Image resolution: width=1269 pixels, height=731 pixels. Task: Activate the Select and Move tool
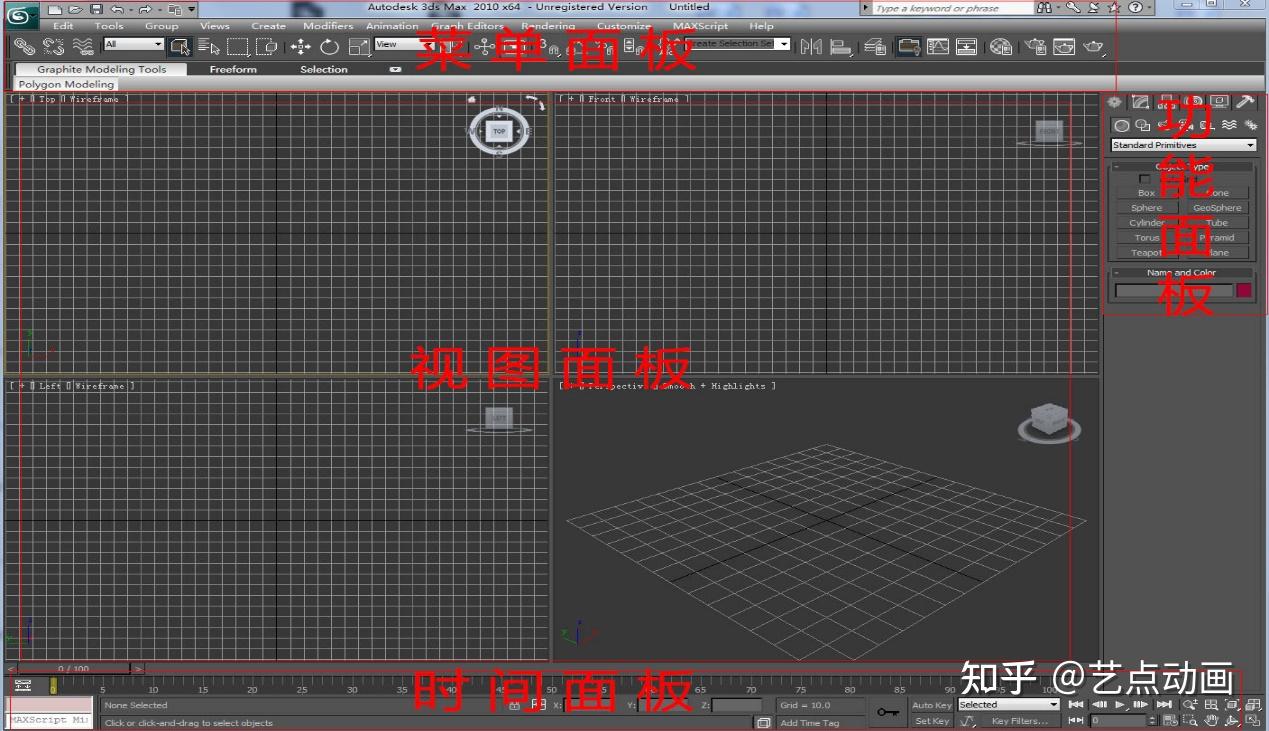[x=300, y=46]
